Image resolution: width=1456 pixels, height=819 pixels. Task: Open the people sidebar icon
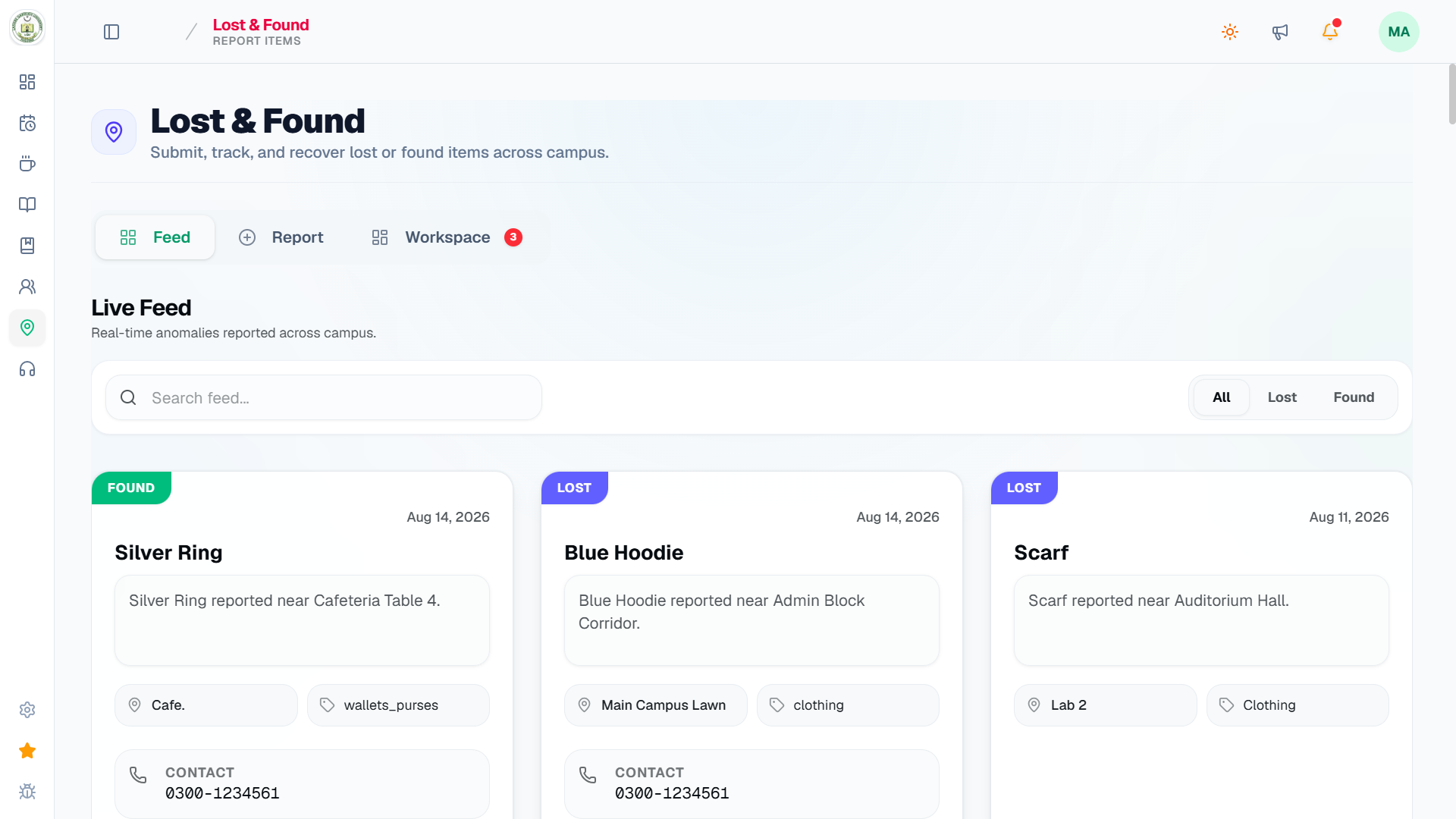(27, 287)
